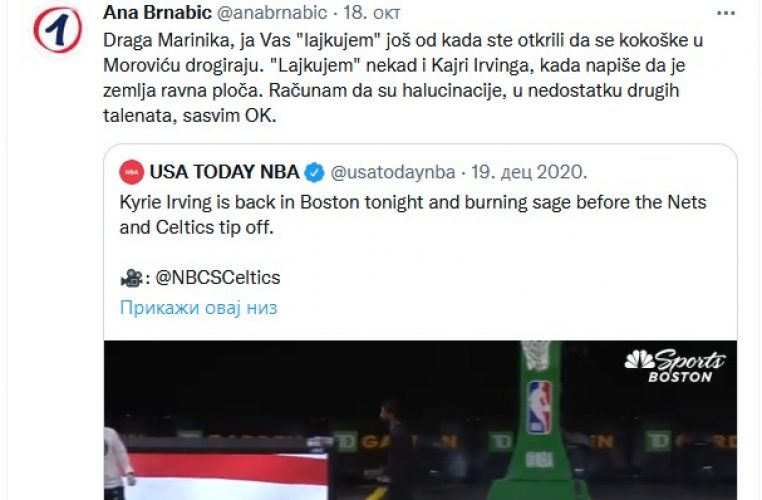Screen dimensions: 762x500
Task: Open the quoted tweet text about Kyrie Irving
Action: point(413,215)
